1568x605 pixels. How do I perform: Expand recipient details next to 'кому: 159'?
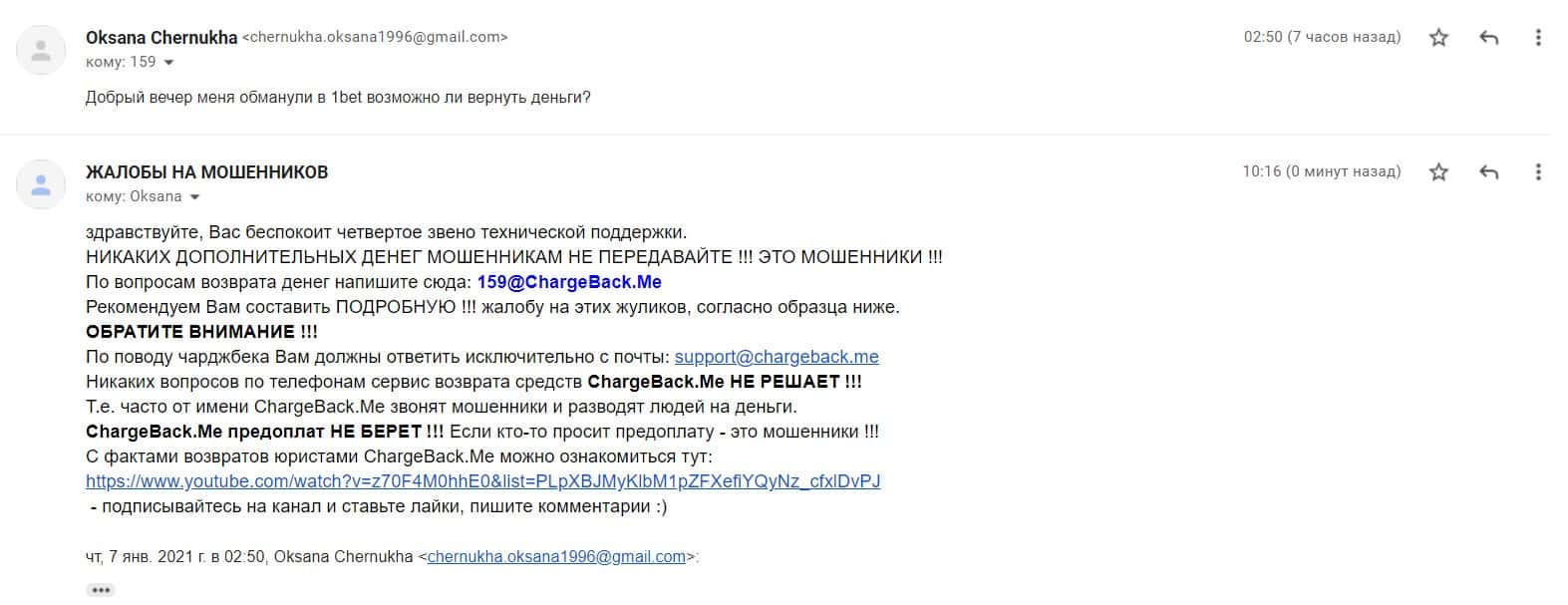click(x=168, y=63)
